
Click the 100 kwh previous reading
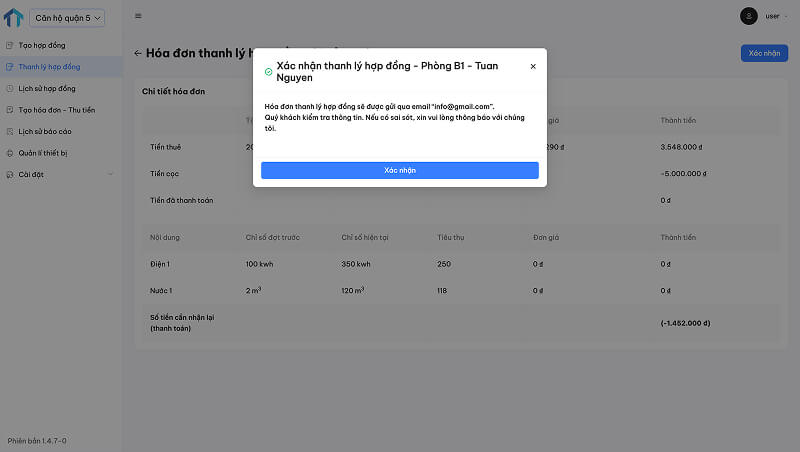(259, 264)
